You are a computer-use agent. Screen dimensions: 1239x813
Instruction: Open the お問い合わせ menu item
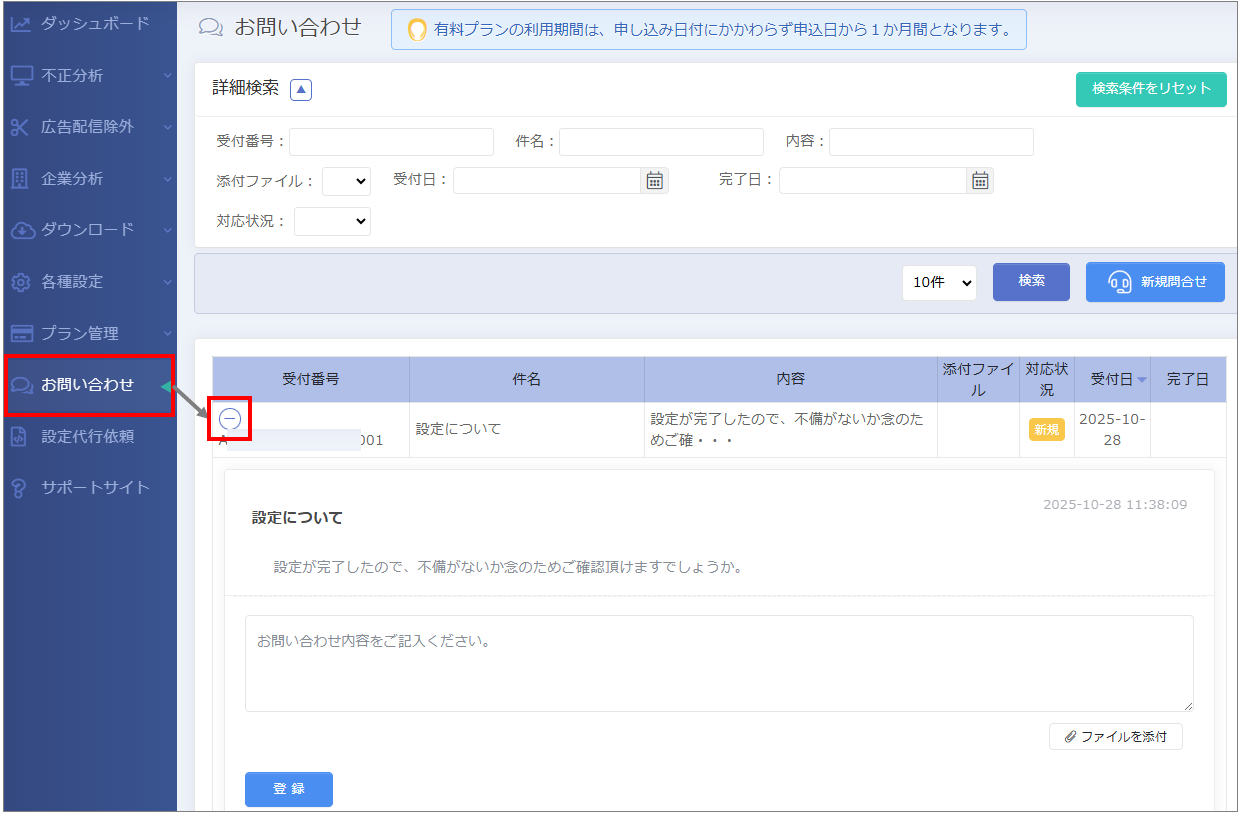click(88, 384)
